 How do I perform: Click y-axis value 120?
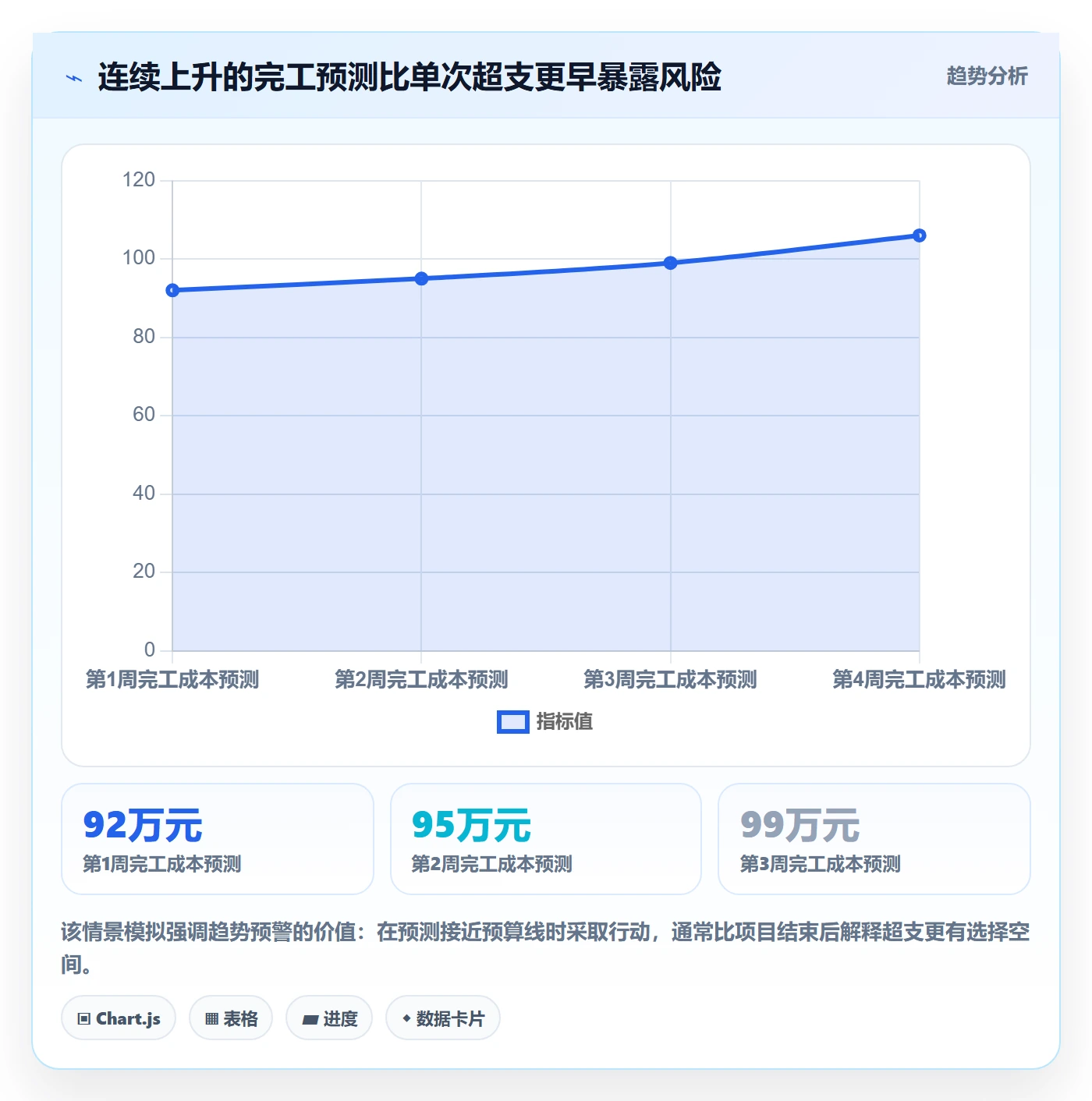[x=139, y=179]
